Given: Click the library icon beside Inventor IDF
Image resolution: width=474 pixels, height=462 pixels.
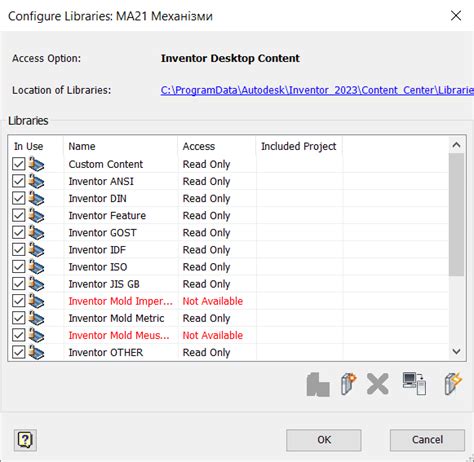Looking at the screenshot, I should tap(36, 250).
